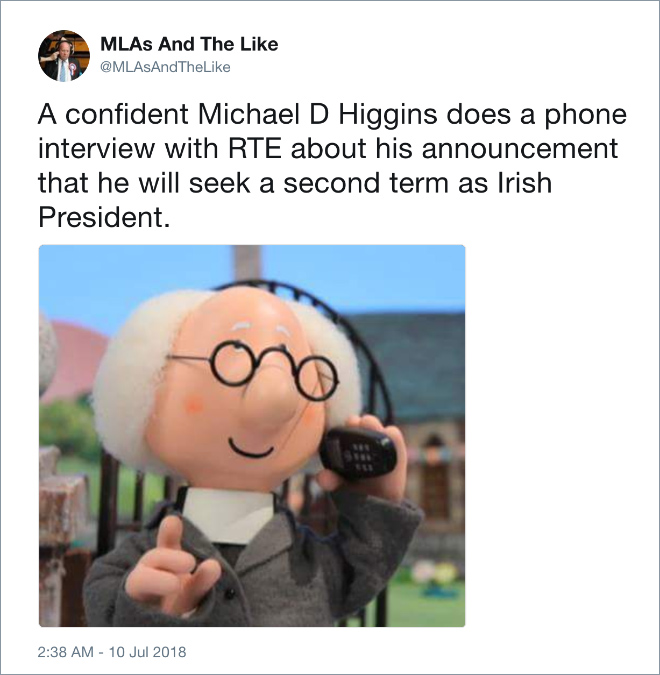
Task: Click the display name MLAs And The Like
Action: point(189,44)
